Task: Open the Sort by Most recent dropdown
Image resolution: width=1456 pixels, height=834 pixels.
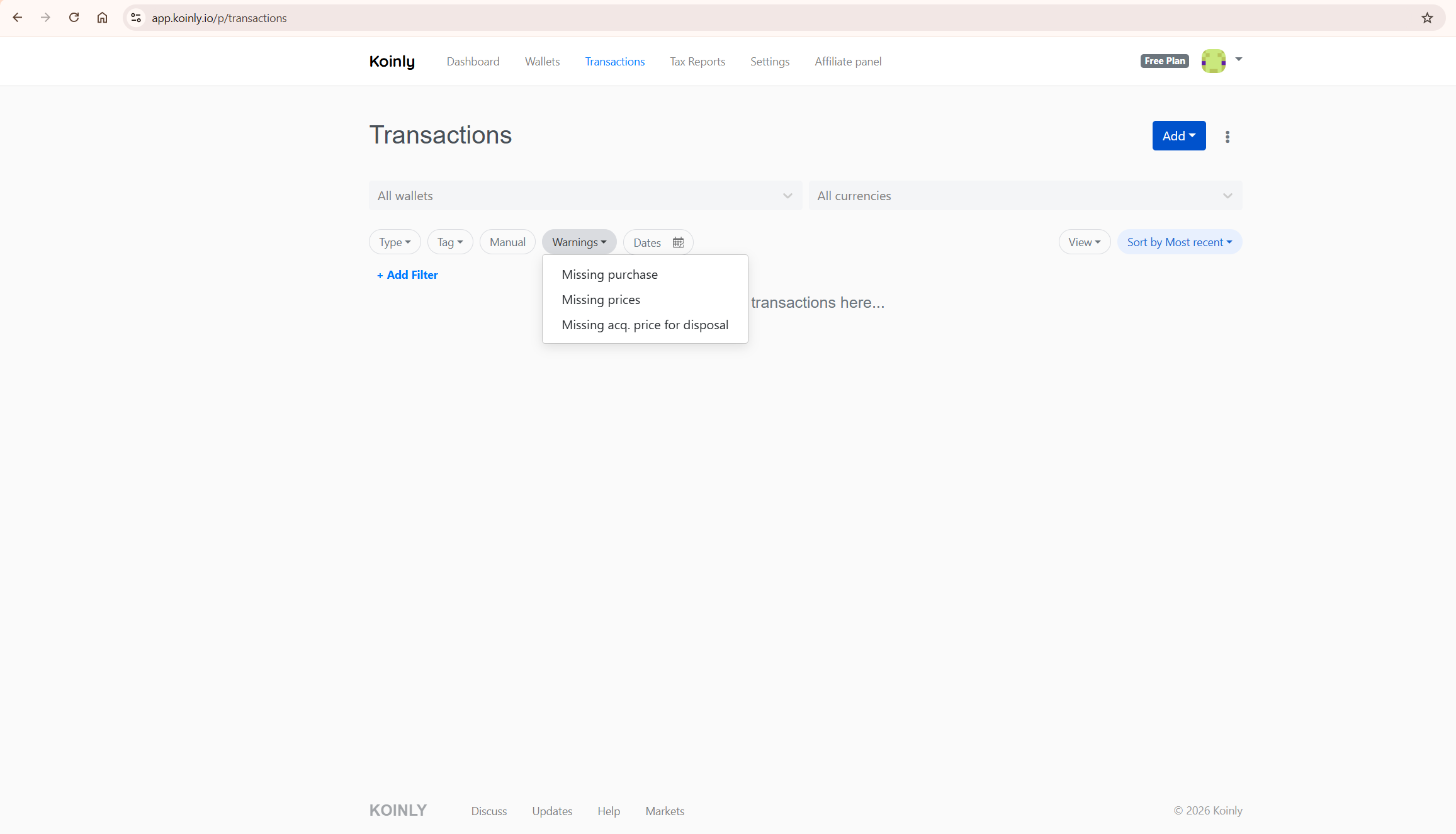Action: 1178,242
